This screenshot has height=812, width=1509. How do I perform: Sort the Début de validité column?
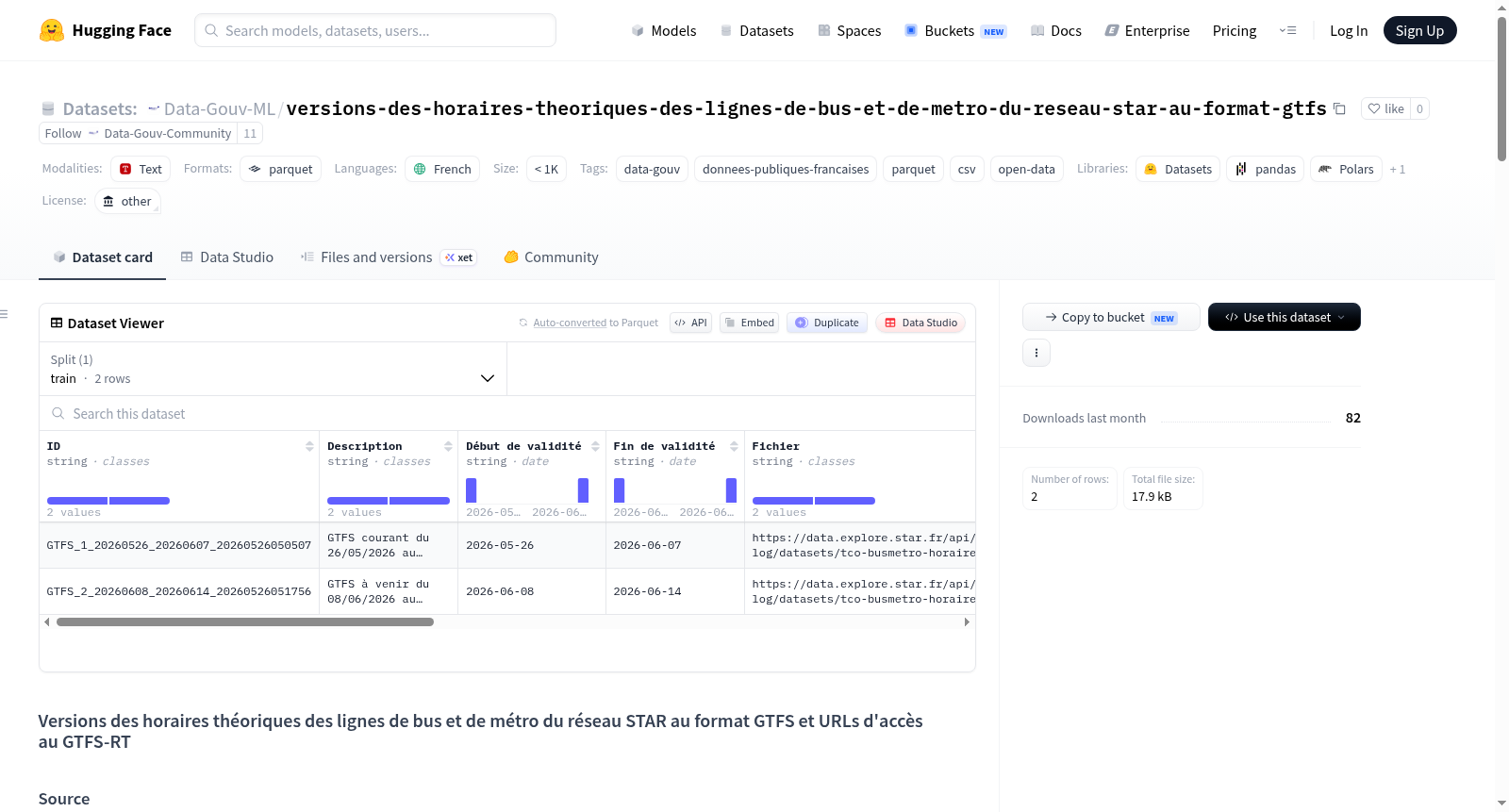coord(595,446)
